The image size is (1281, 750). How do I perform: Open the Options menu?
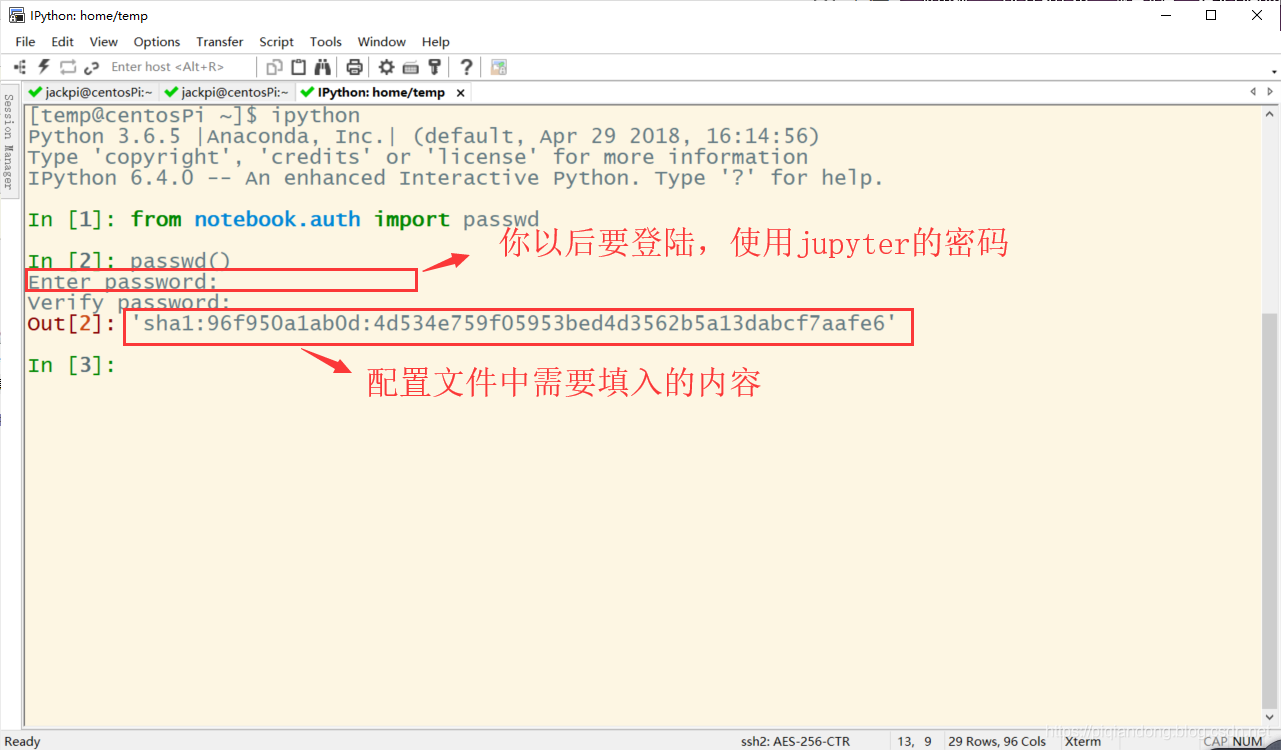157,42
